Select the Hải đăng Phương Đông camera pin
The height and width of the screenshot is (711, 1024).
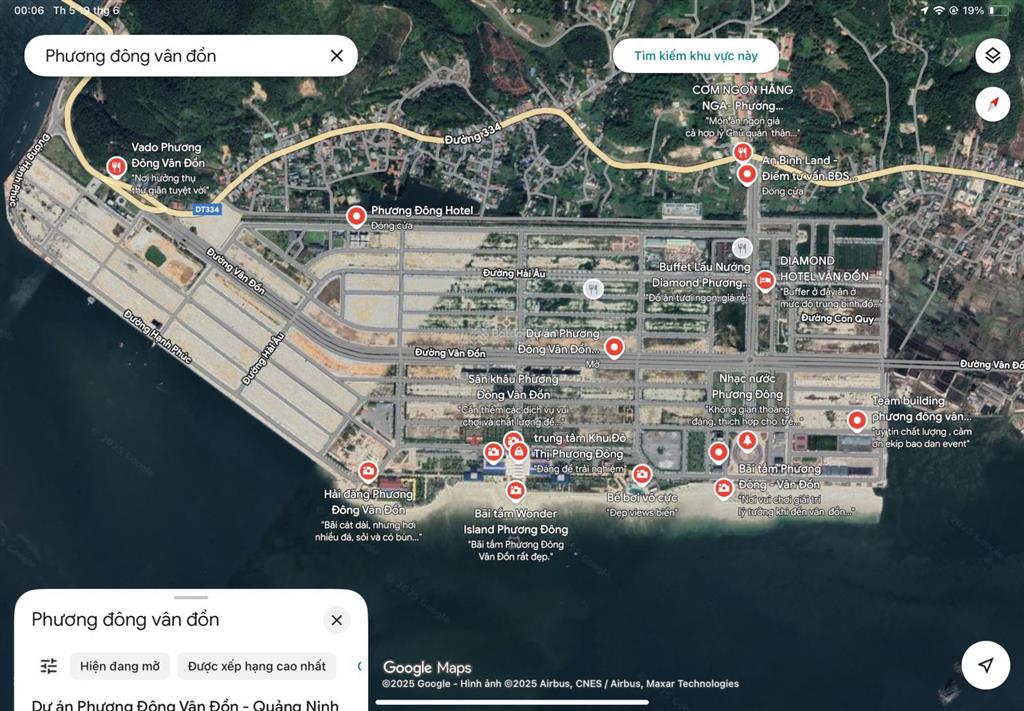(x=368, y=471)
